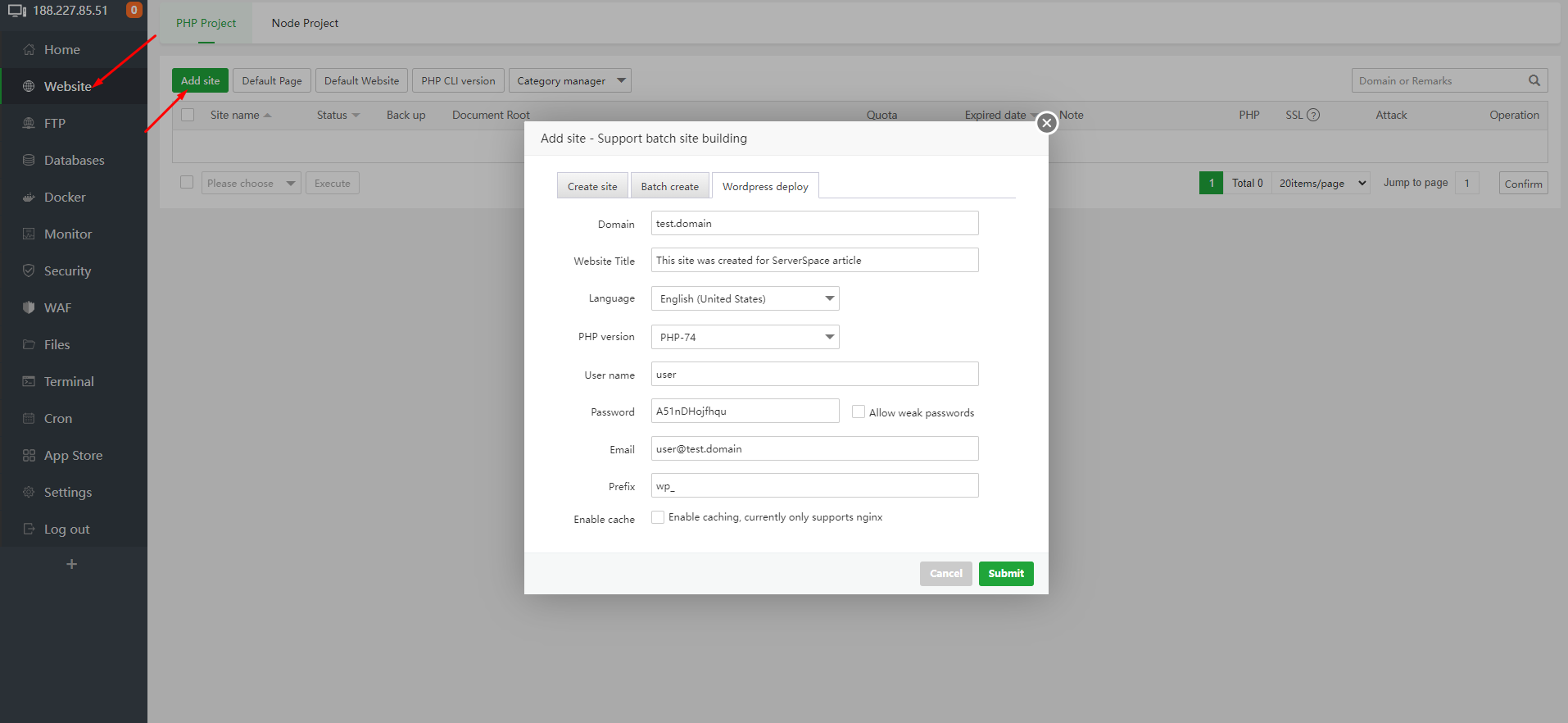Screen dimensions: 1568x723
Task: Click the Databases icon
Action: [29, 160]
